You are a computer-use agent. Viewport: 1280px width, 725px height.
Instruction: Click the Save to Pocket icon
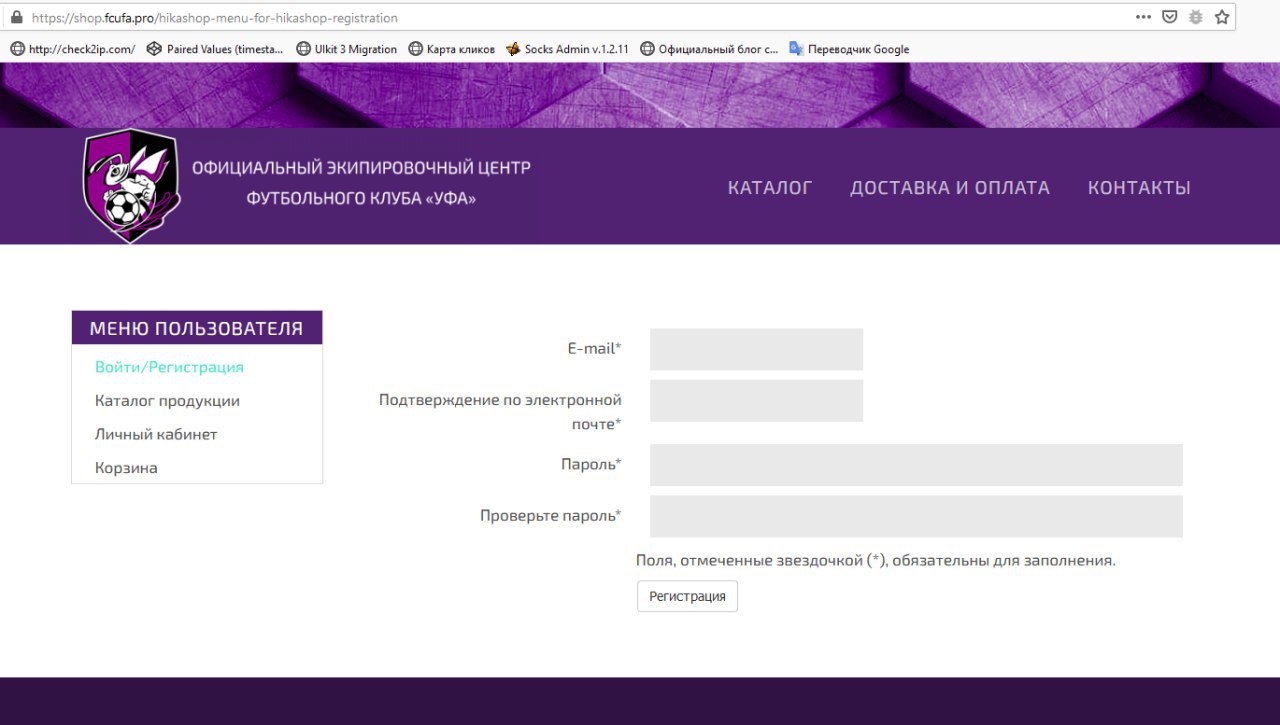click(x=1169, y=17)
